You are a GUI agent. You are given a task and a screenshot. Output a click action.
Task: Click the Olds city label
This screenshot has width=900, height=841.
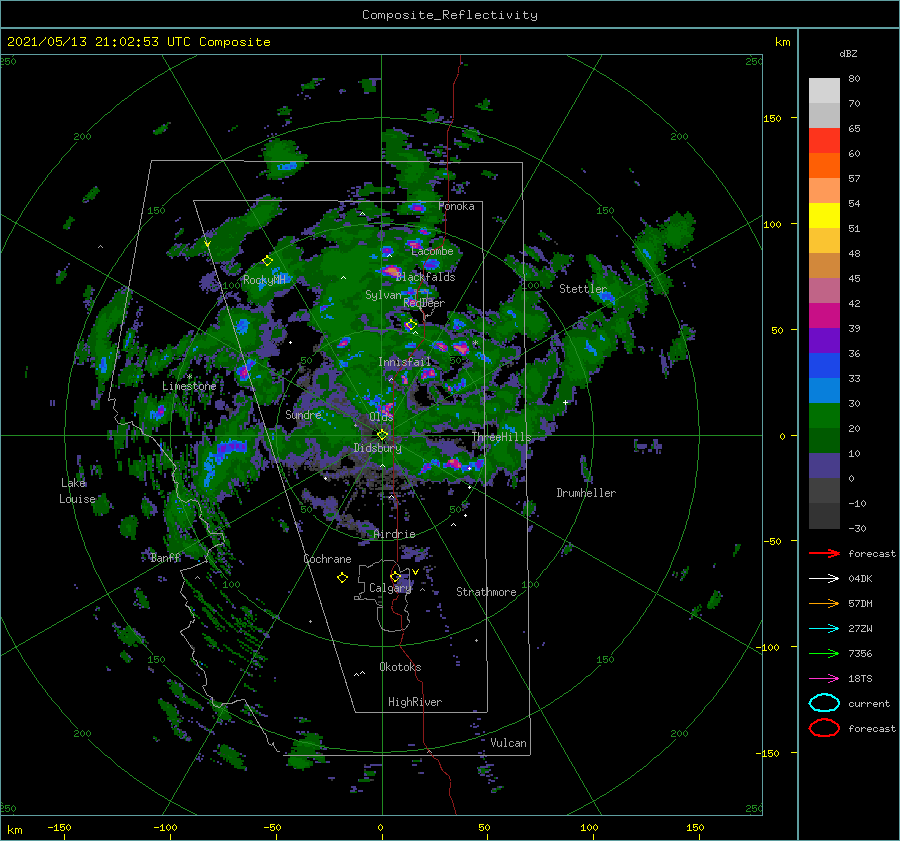(381, 416)
